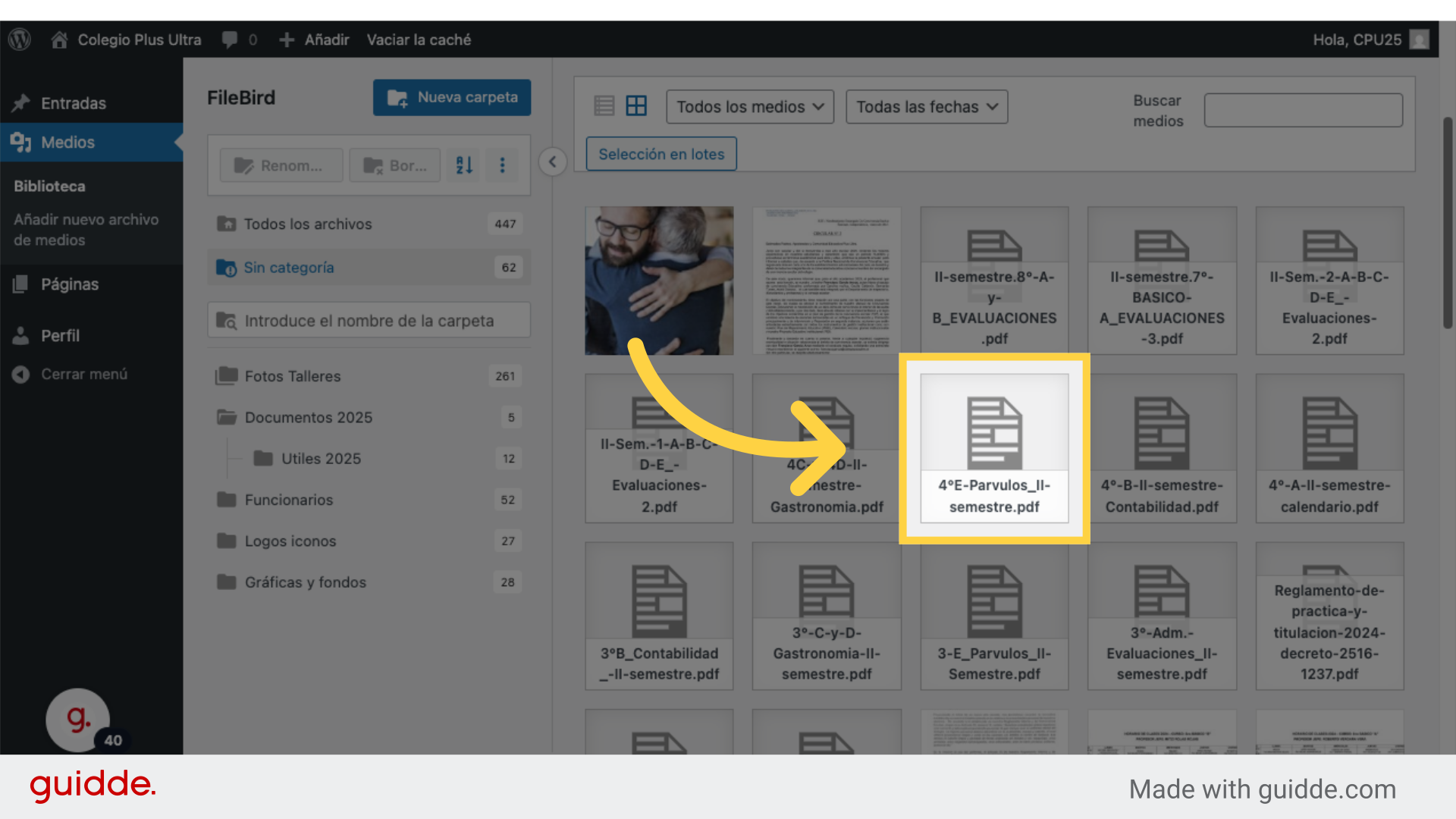Click the WordPress logo icon
Image resolution: width=1456 pixels, height=819 pixels.
pyautogui.click(x=20, y=39)
